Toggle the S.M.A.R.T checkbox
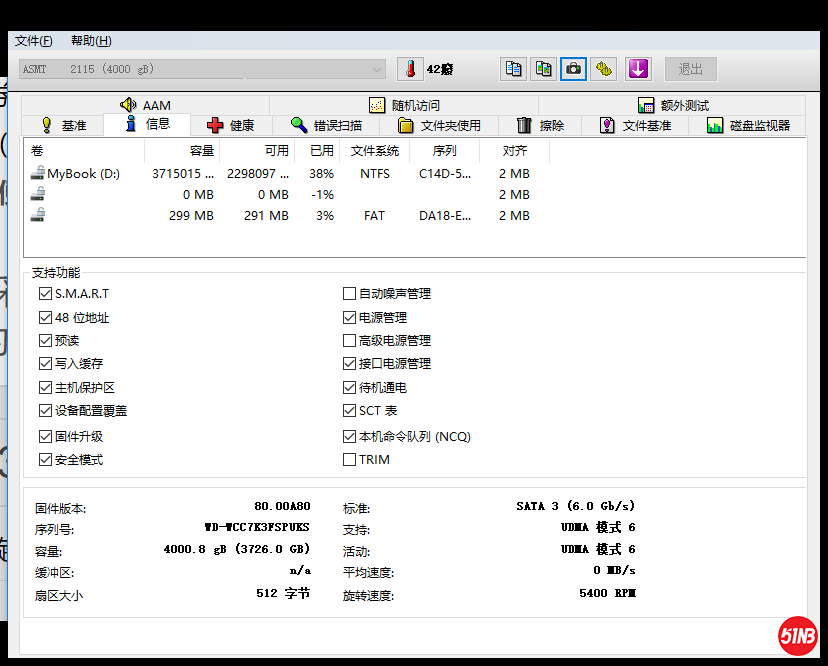The width and height of the screenshot is (828, 666). click(x=45, y=294)
